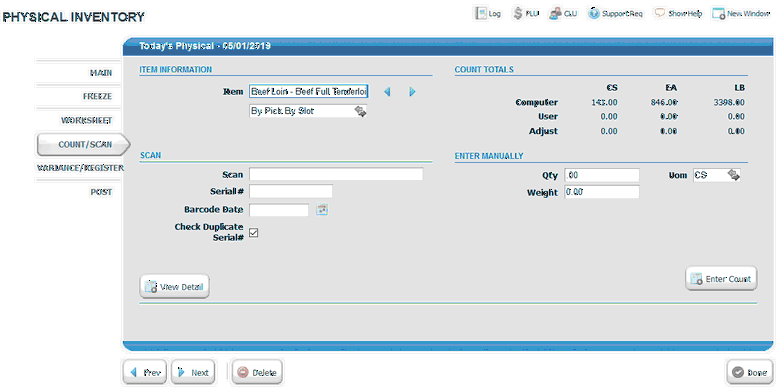Switch to the VARIANCE/REGISTER tab
The image size is (777, 390).
pos(80,168)
